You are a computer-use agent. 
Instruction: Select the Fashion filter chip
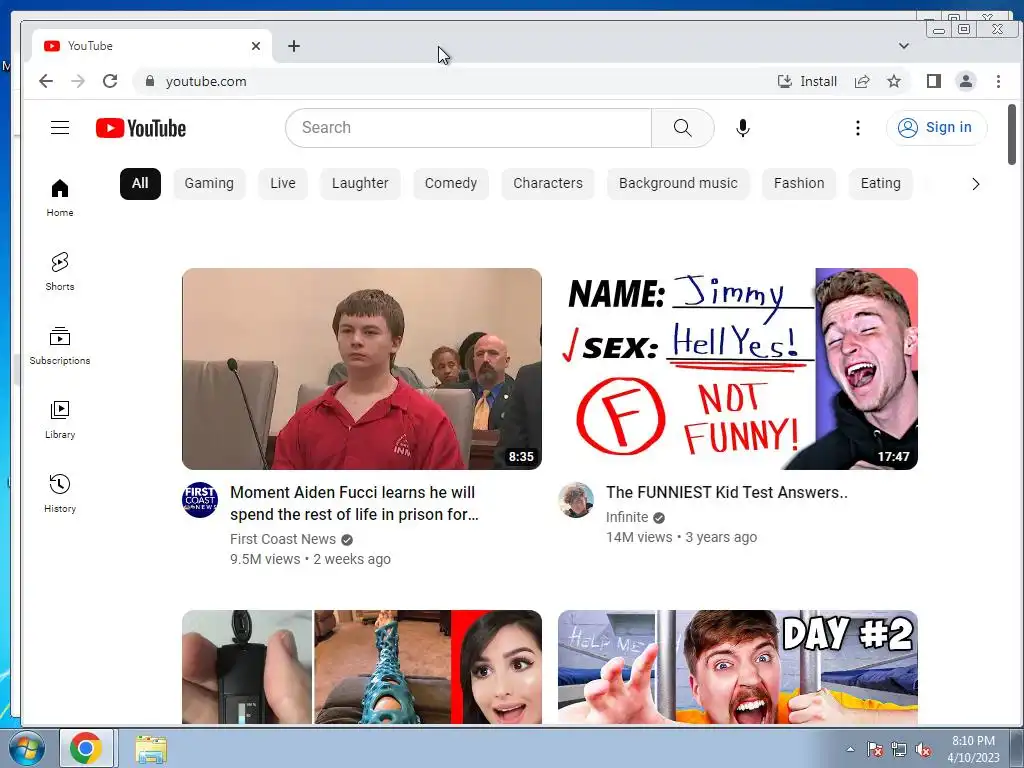tap(799, 184)
